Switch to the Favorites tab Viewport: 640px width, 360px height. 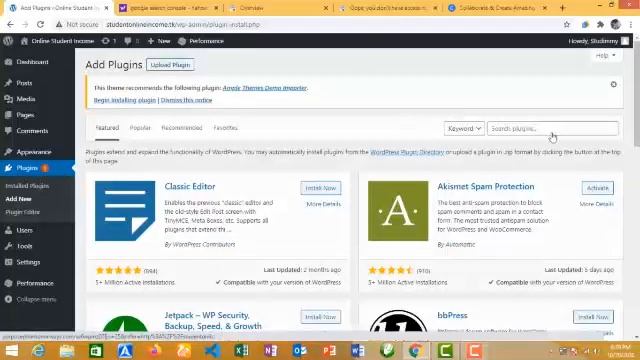point(225,128)
